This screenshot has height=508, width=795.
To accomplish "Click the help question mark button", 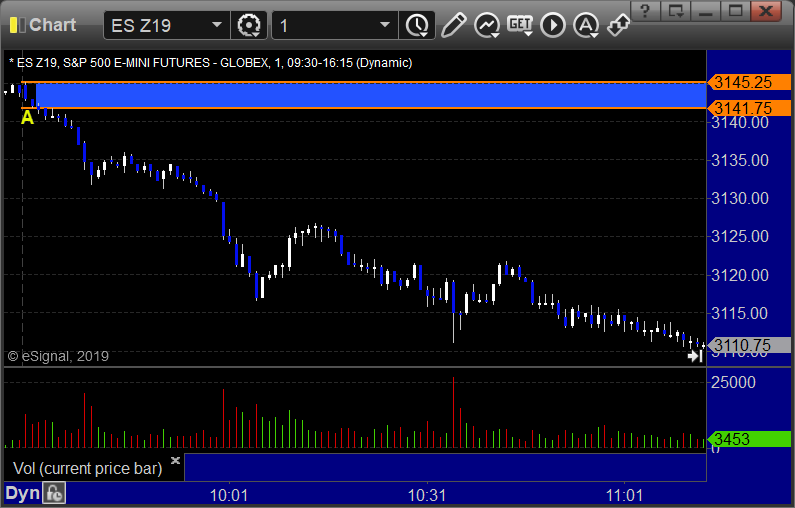I will tap(645, 11).
